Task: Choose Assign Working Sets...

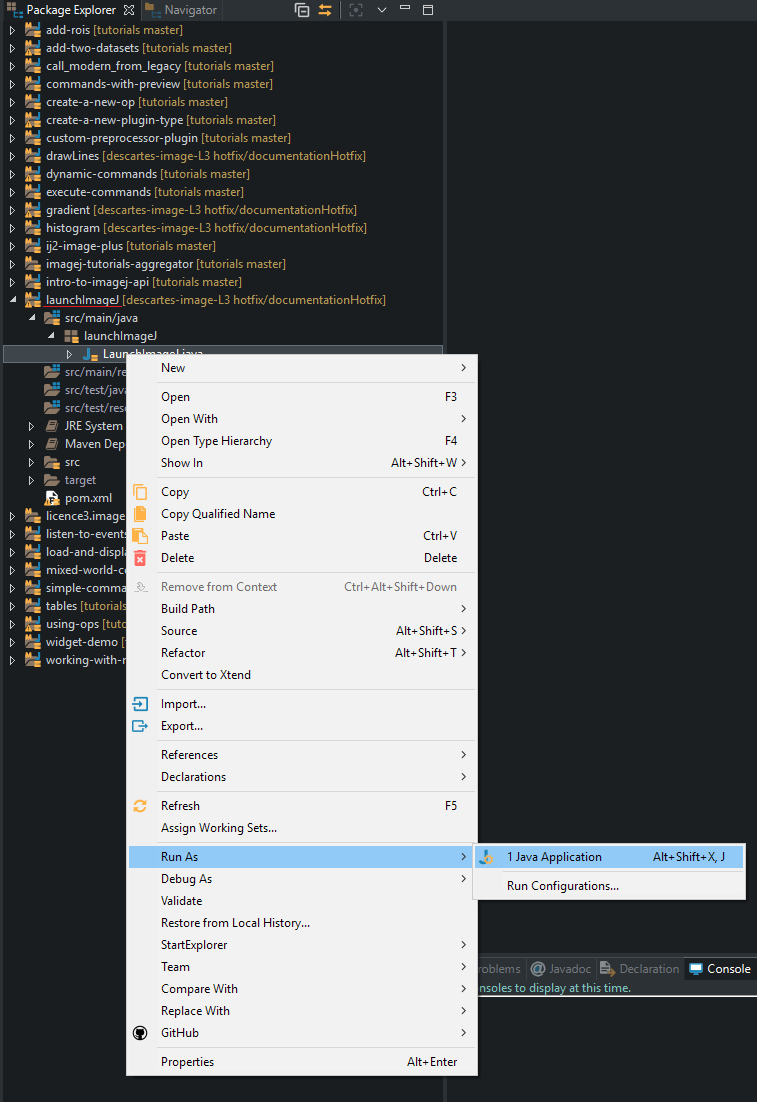Action: [303, 828]
